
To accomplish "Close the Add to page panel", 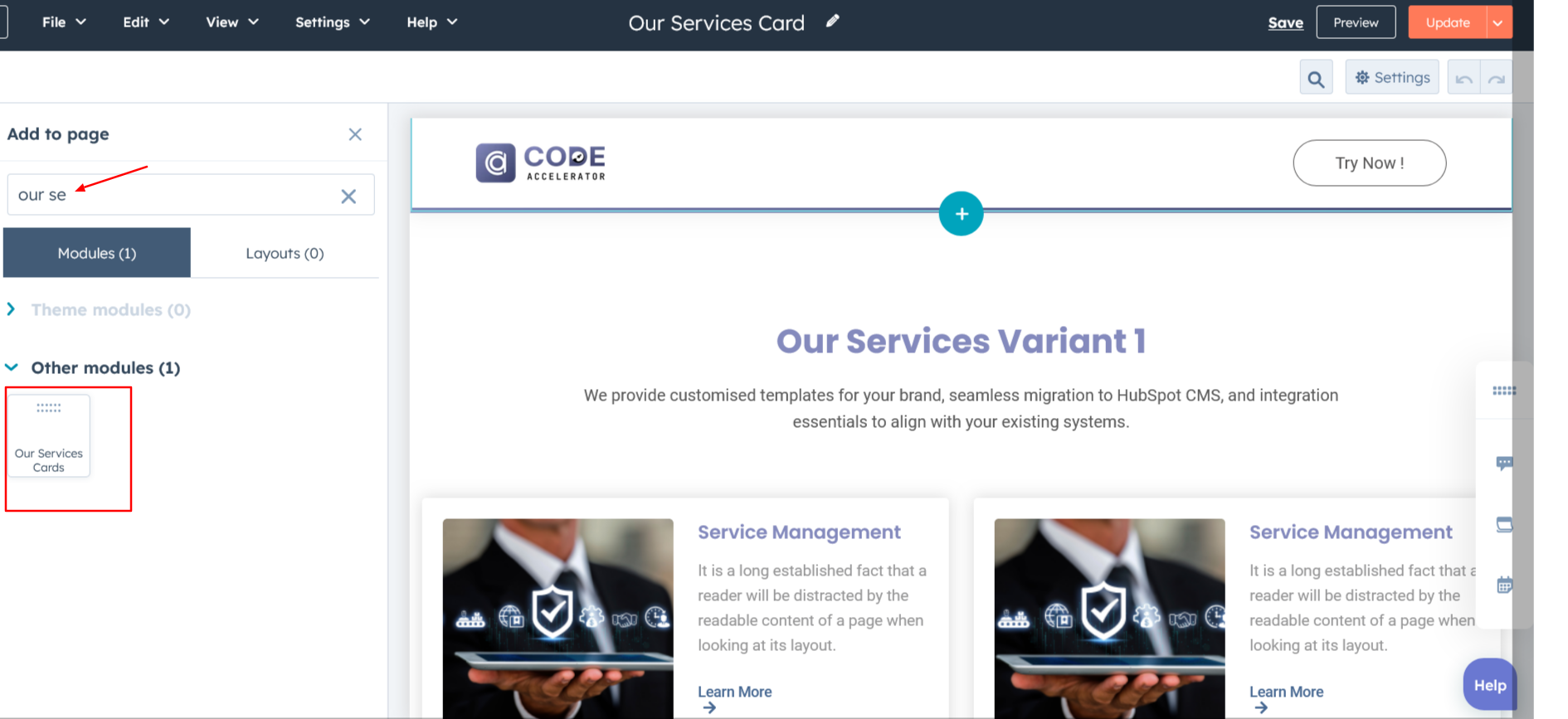I will click(x=355, y=134).
